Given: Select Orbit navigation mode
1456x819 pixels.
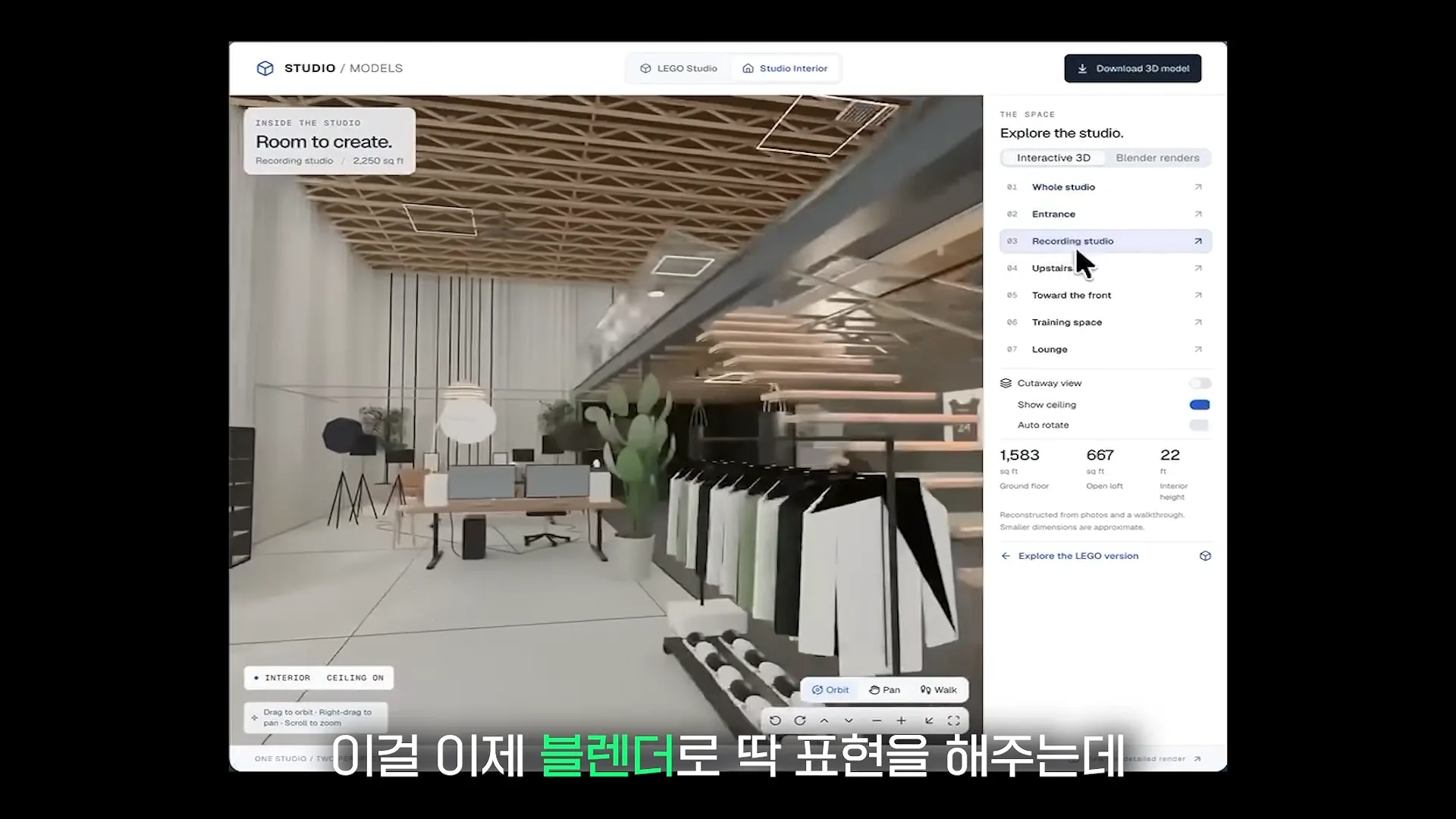Looking at the screenshot, I should click(x=830, y=690).
